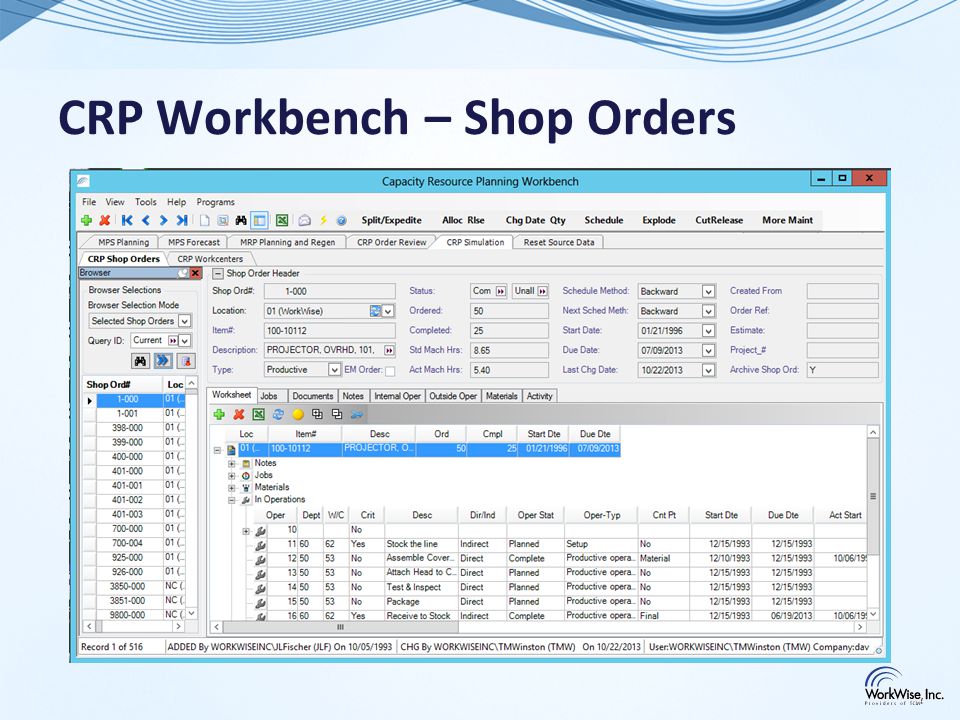Open the Programs menu
Image resolution: width=960 pixels, height=720 pixels.
coord(216,202)
